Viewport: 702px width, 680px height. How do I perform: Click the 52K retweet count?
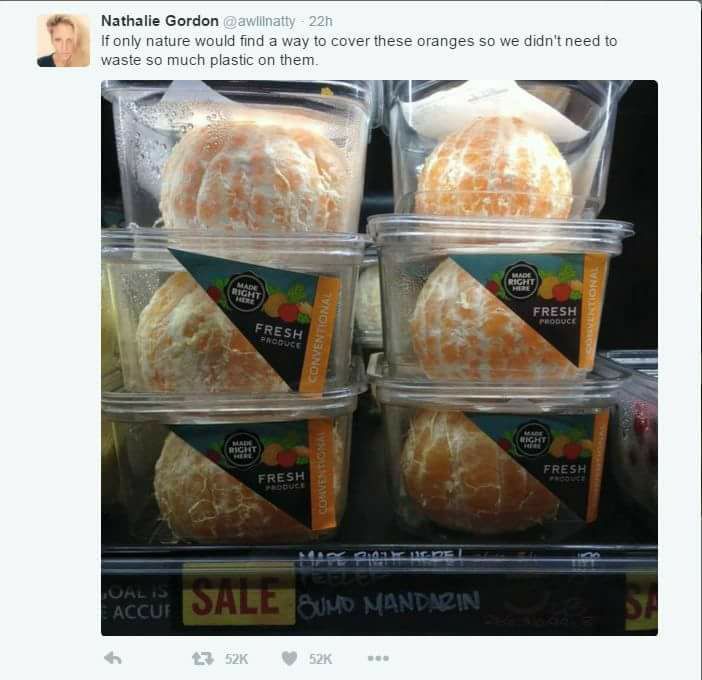(236, 659)
